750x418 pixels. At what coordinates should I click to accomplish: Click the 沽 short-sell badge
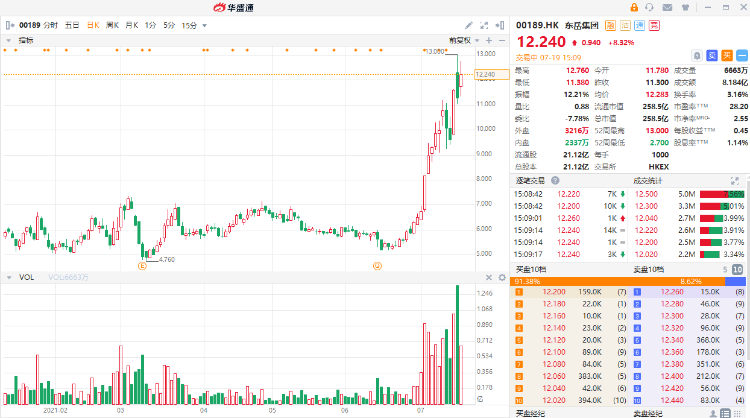tap(625, 25)
